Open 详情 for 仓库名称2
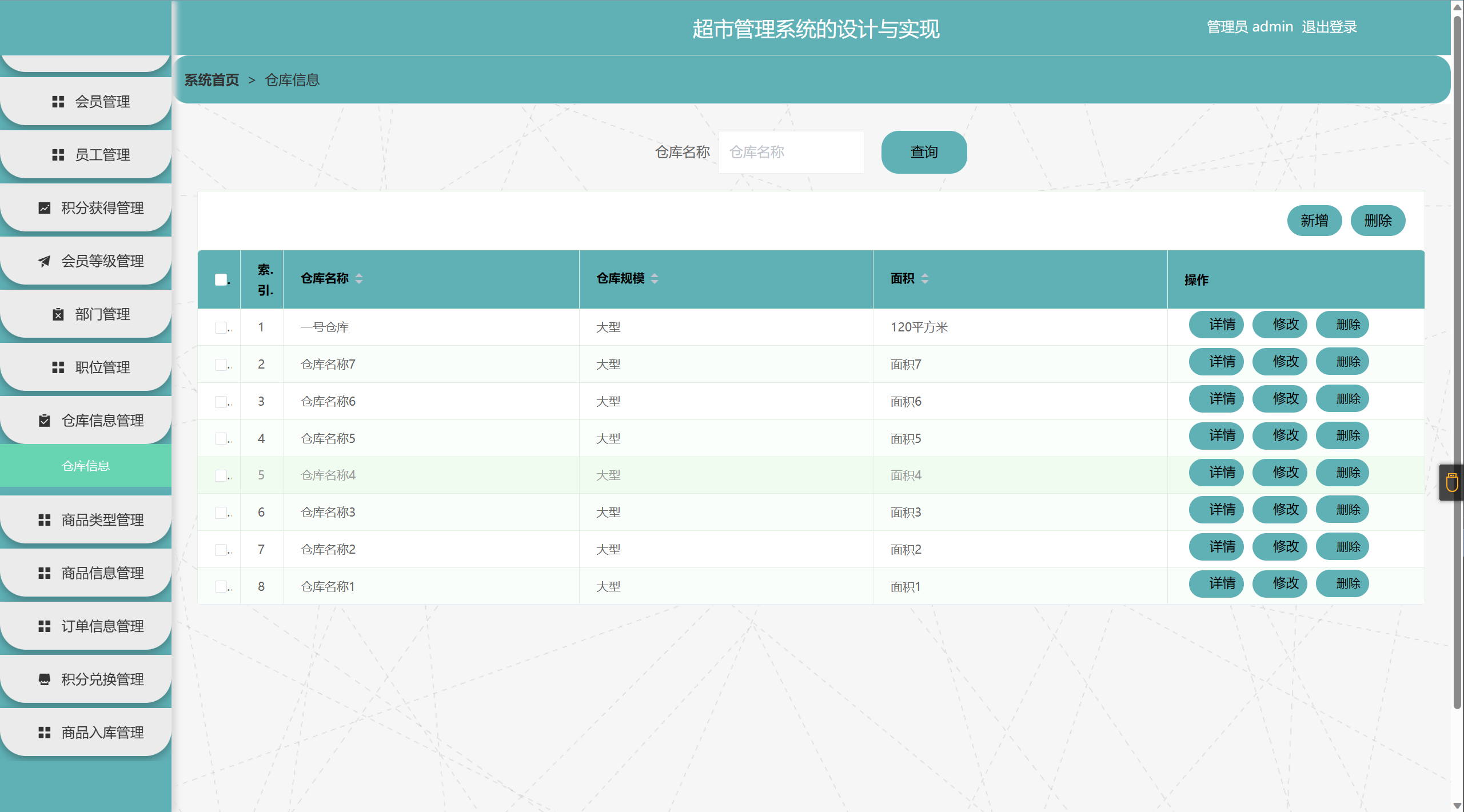 tap(1216, 547)
